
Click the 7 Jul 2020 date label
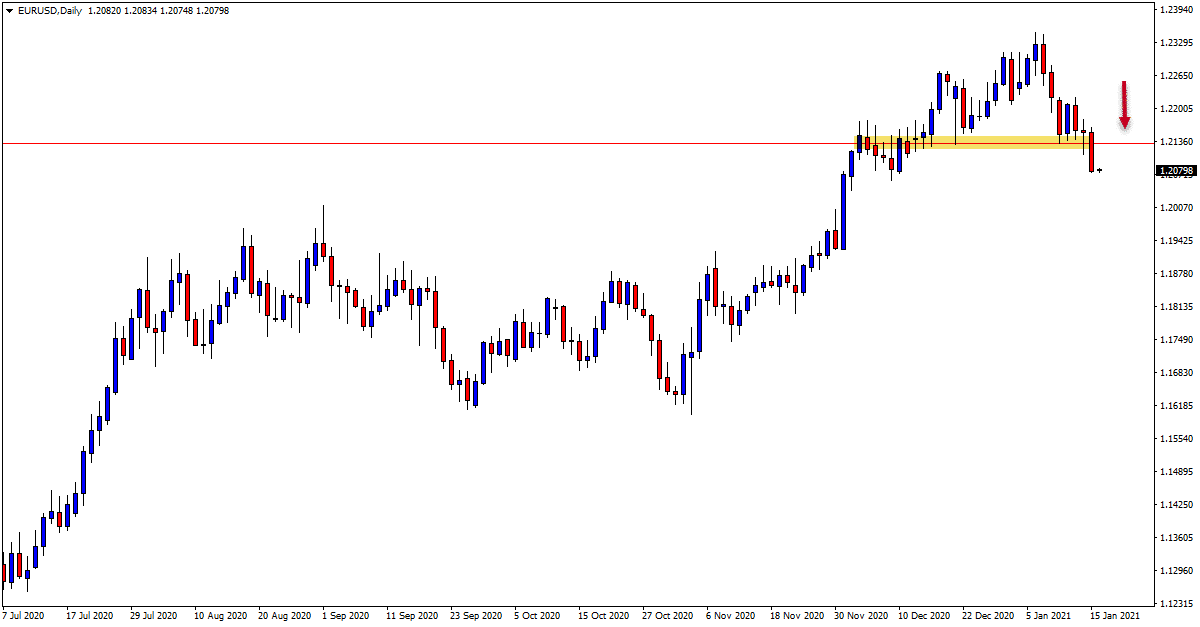coord(24,616)
